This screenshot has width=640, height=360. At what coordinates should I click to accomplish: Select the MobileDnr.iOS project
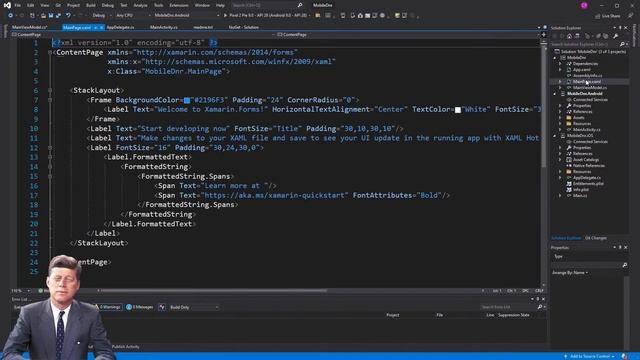(580, 136)
